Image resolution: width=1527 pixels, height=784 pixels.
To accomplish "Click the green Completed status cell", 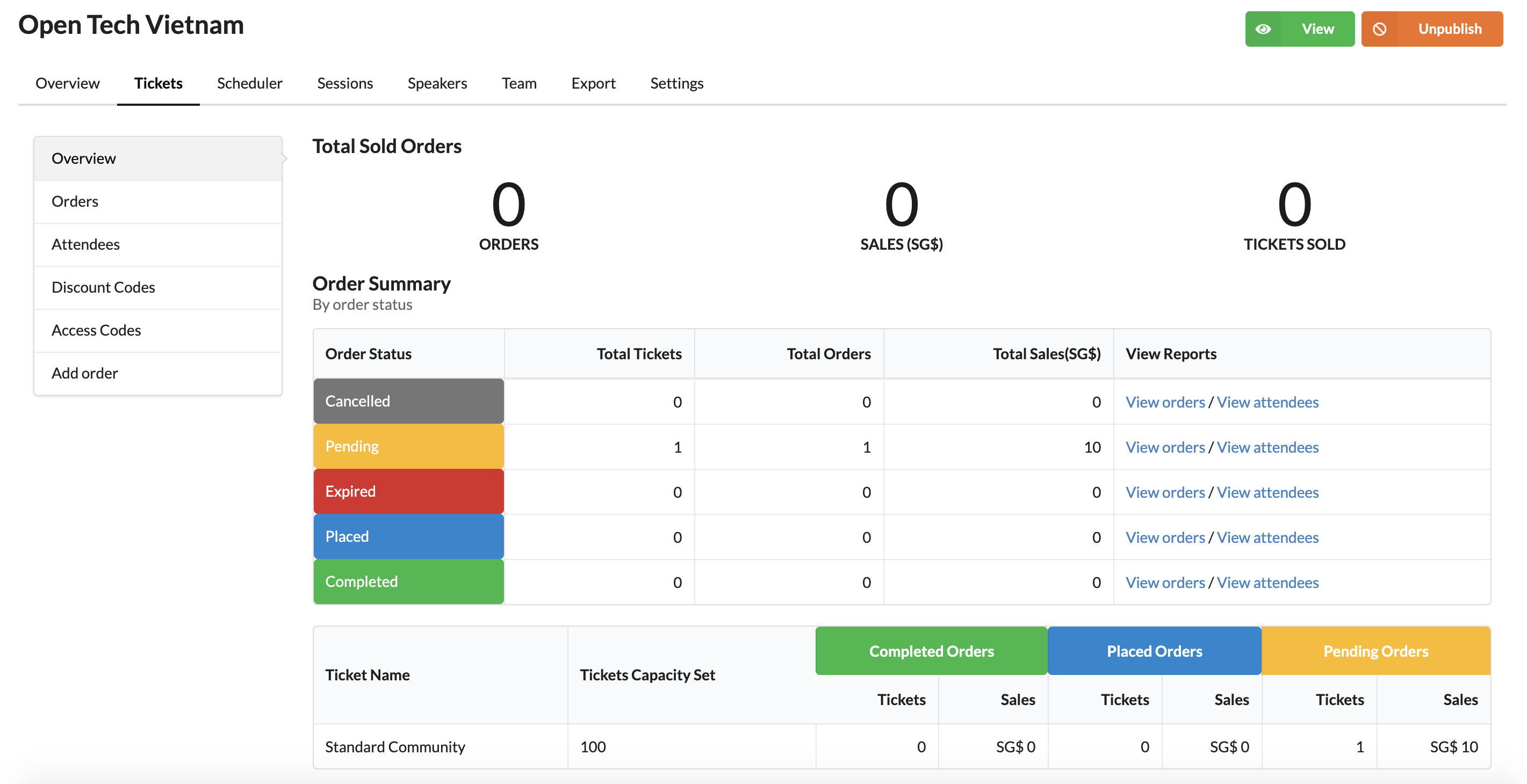I will tap(408, 582).
